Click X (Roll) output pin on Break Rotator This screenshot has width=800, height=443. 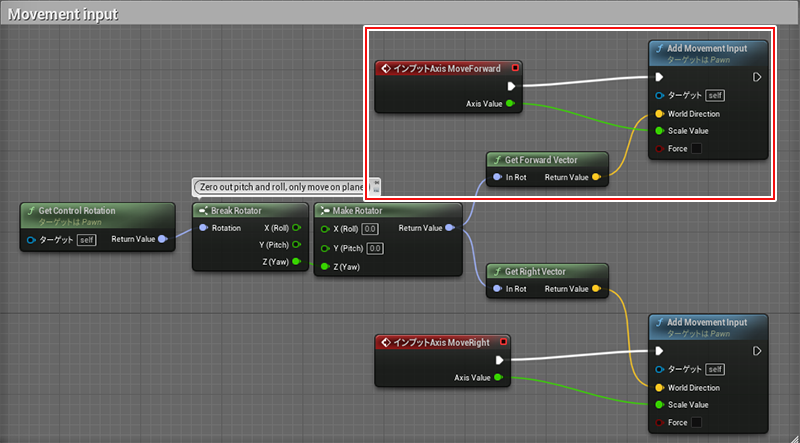coord(296,228)
